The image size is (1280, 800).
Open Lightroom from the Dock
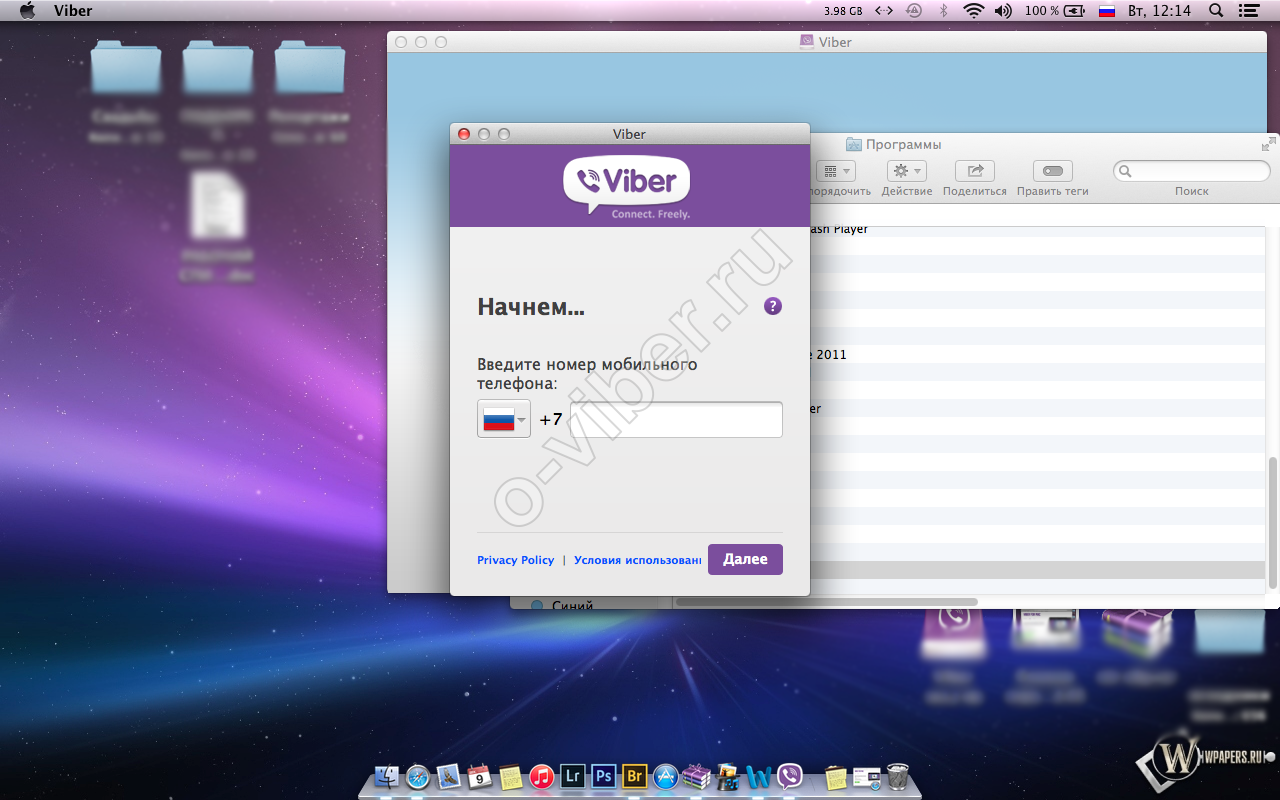point(572,776)
